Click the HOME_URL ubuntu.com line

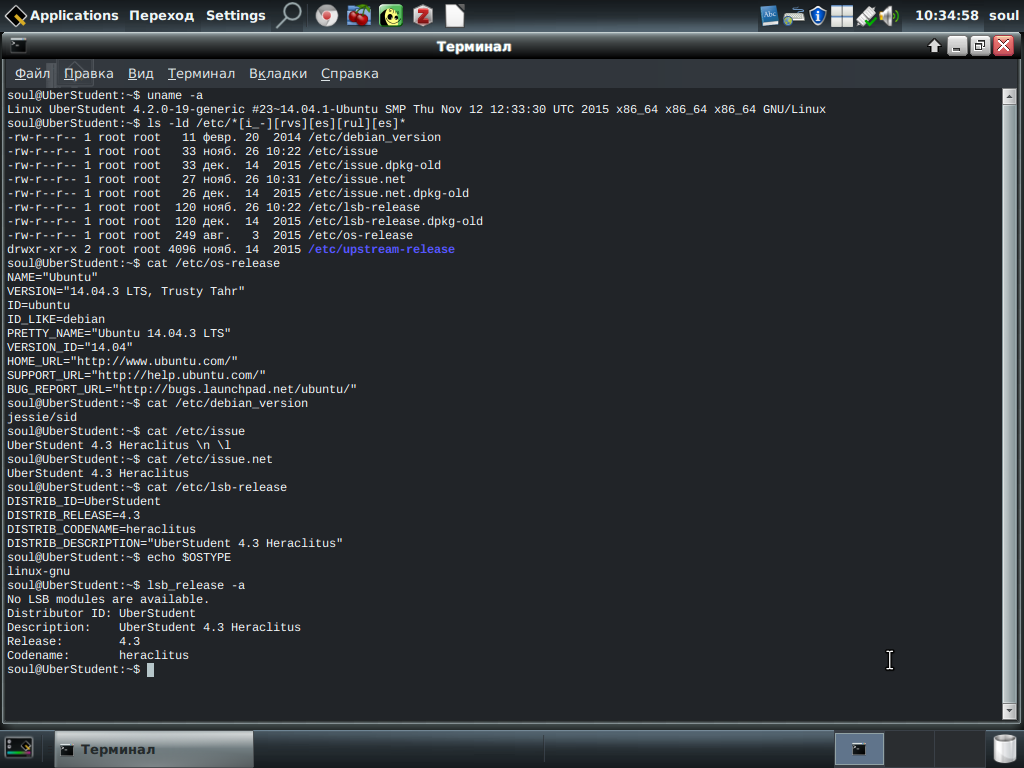(122, 361)
